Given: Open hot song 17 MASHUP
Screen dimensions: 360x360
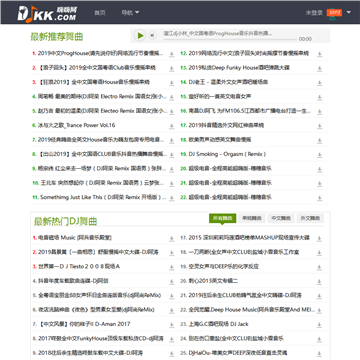Looking at the screenshot, I should pyautogui.click(x=249, y=238).
